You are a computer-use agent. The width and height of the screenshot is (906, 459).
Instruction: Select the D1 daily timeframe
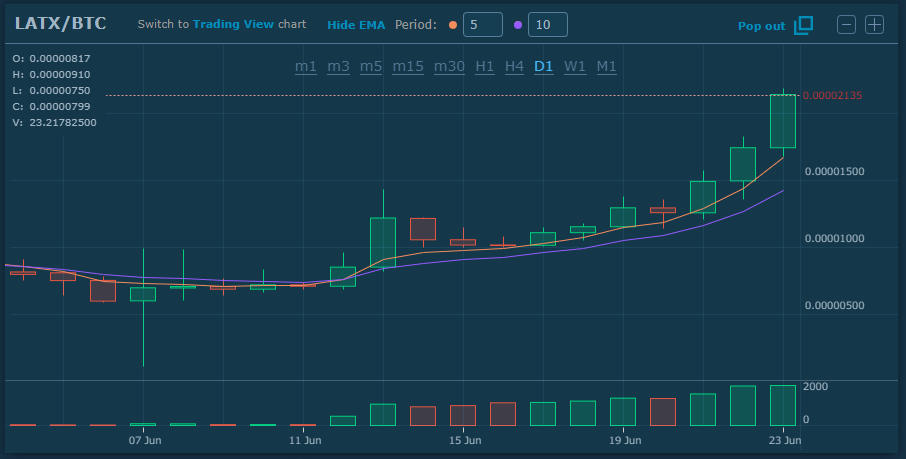(544, 66)
